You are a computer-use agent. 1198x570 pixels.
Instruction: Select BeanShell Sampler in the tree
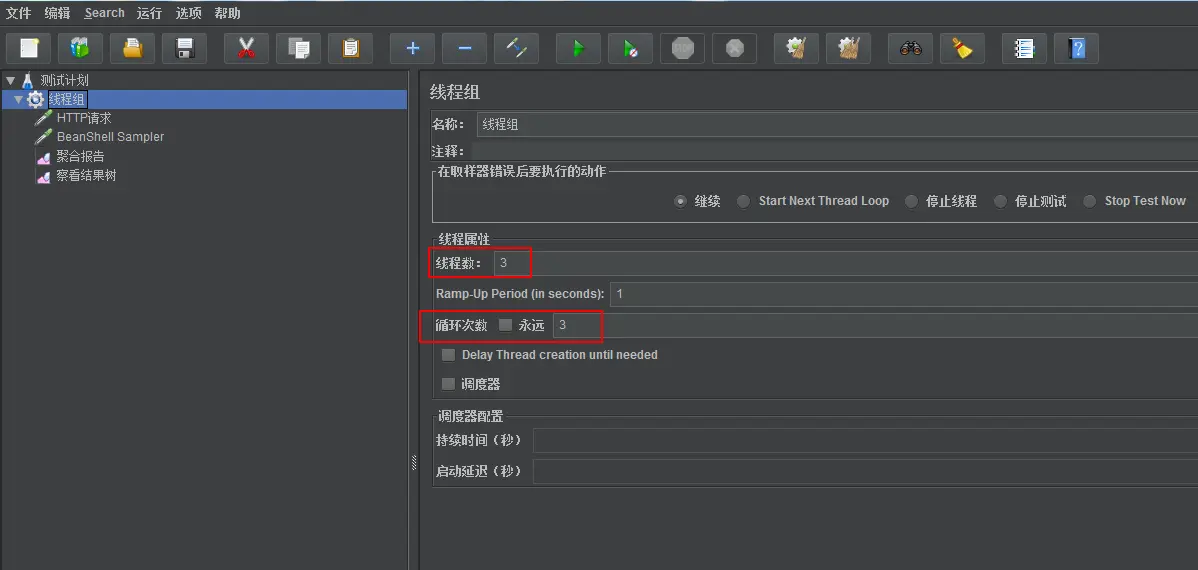pyautogui.click(x=110, y=137)
